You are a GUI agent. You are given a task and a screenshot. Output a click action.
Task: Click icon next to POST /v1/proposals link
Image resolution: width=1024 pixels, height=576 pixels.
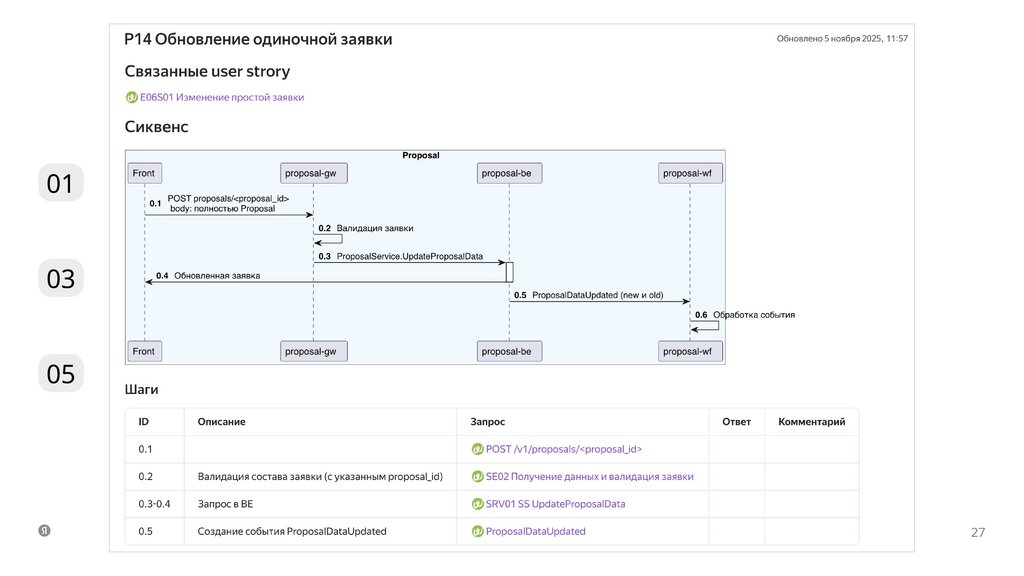(477, 450)
